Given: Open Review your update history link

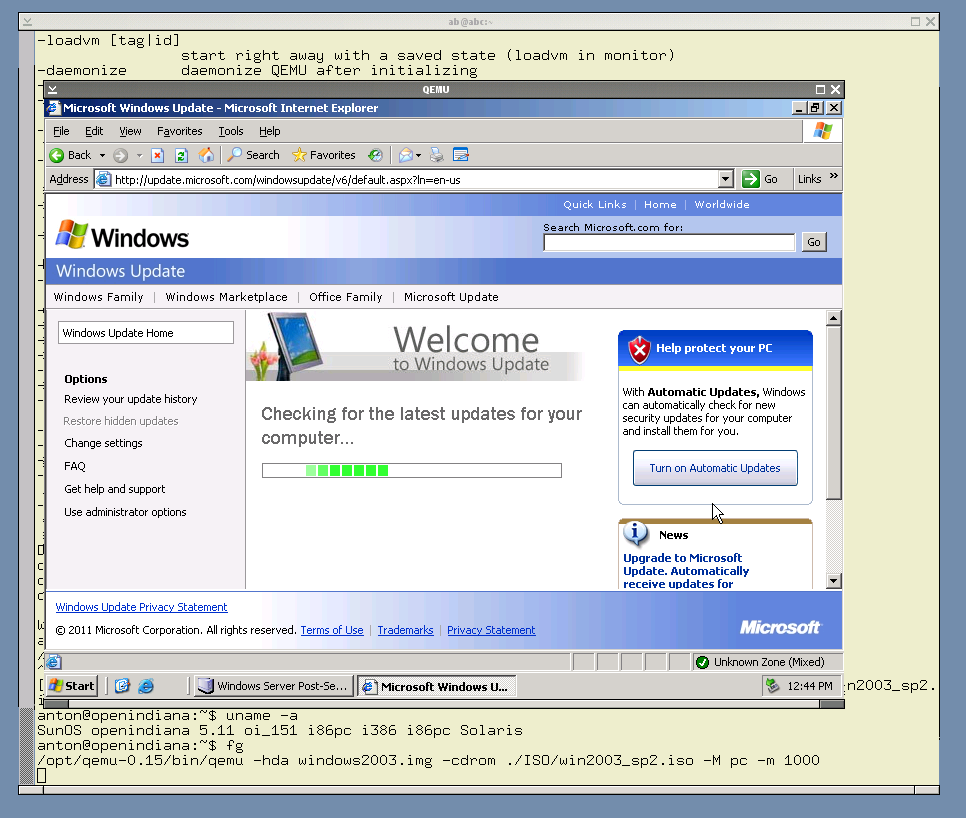Looking at the screenshot, I should coord(131,399).
